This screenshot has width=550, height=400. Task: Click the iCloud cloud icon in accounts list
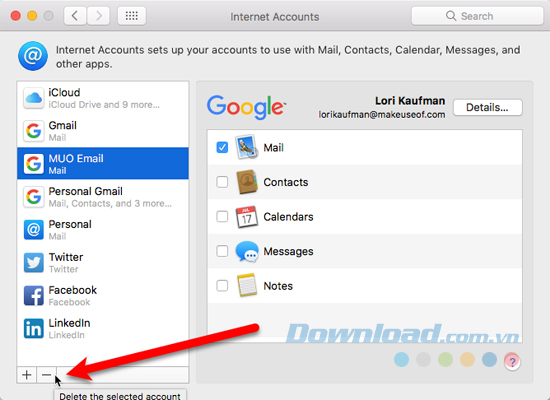pyautogui.click(x=34, y=98)
